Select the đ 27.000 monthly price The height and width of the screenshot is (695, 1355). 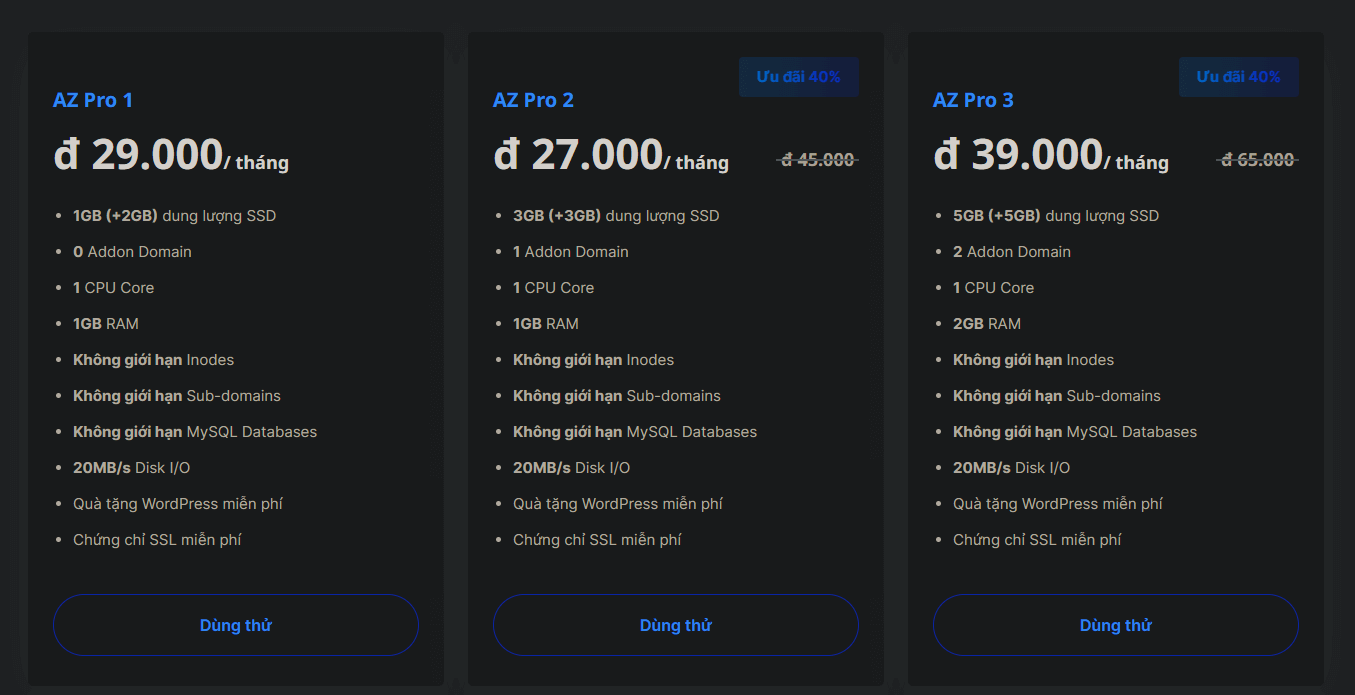pos(611,155)
